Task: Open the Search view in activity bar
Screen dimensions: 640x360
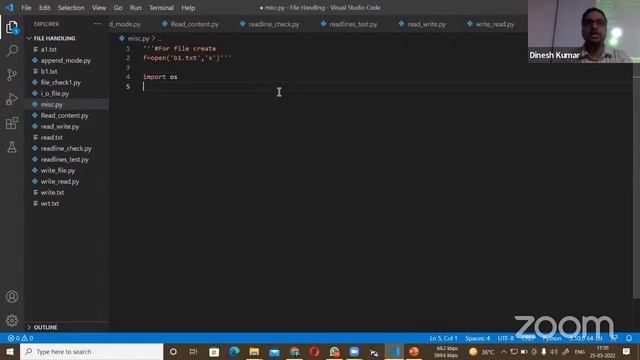Action: (x=12, y=51)
